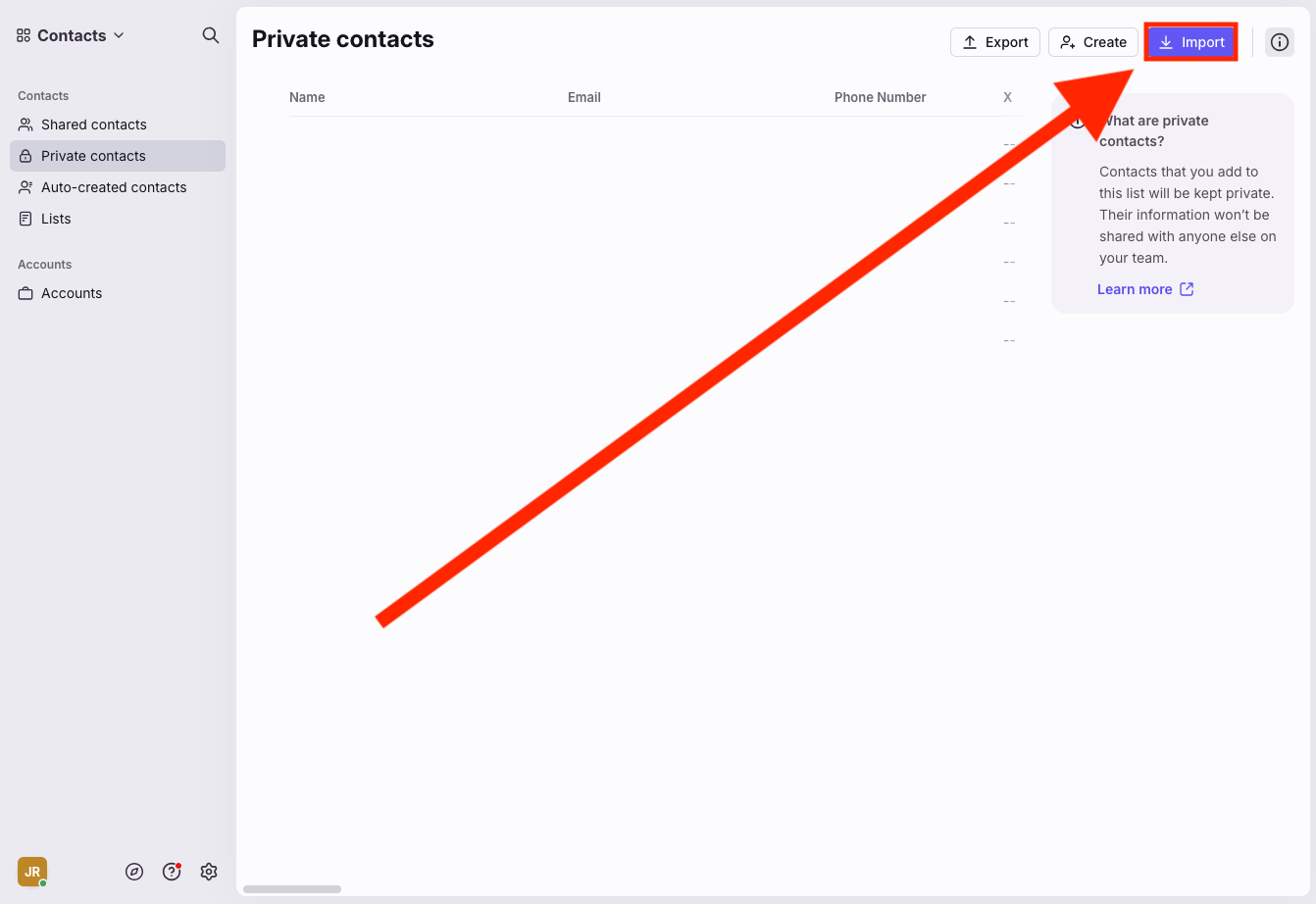
Task: Open Lists in the sidebar
Action: pos(56,219)
